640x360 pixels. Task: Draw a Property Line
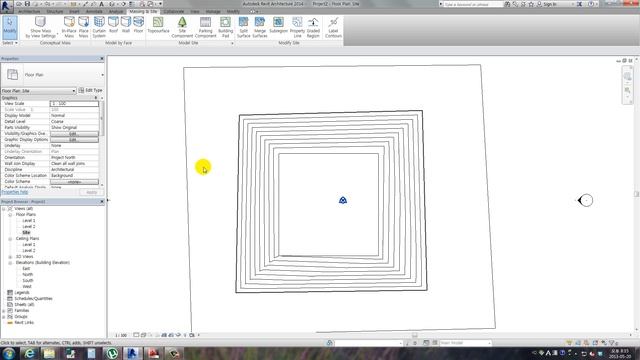point(297,27)
